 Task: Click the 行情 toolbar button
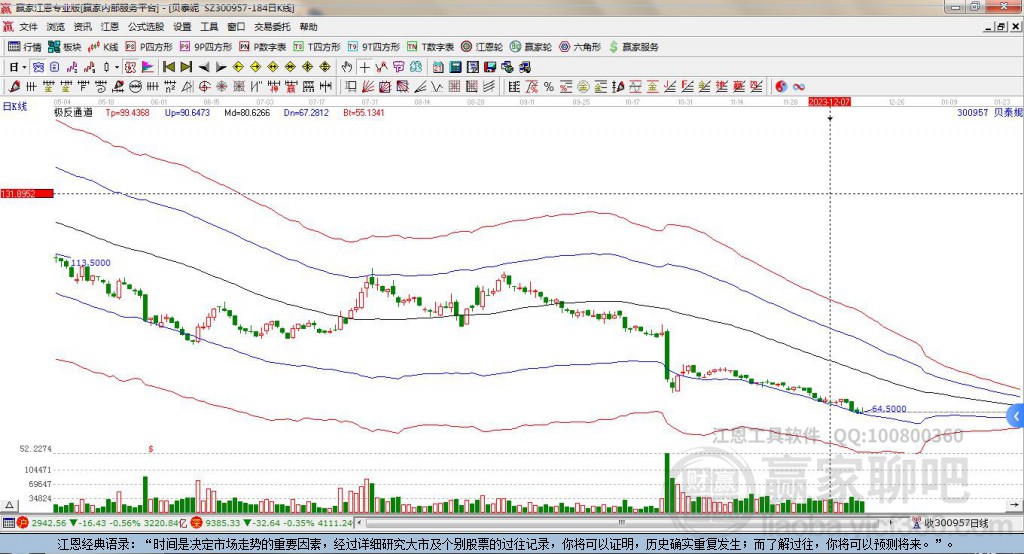point(26,47)
